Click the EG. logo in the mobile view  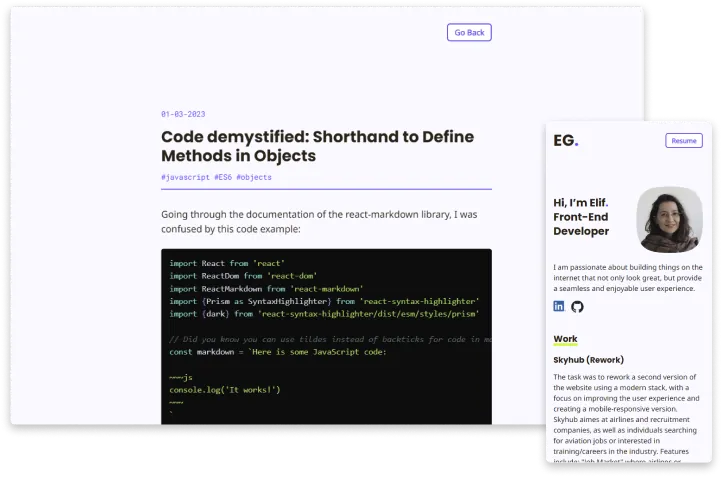click(566, 140)
